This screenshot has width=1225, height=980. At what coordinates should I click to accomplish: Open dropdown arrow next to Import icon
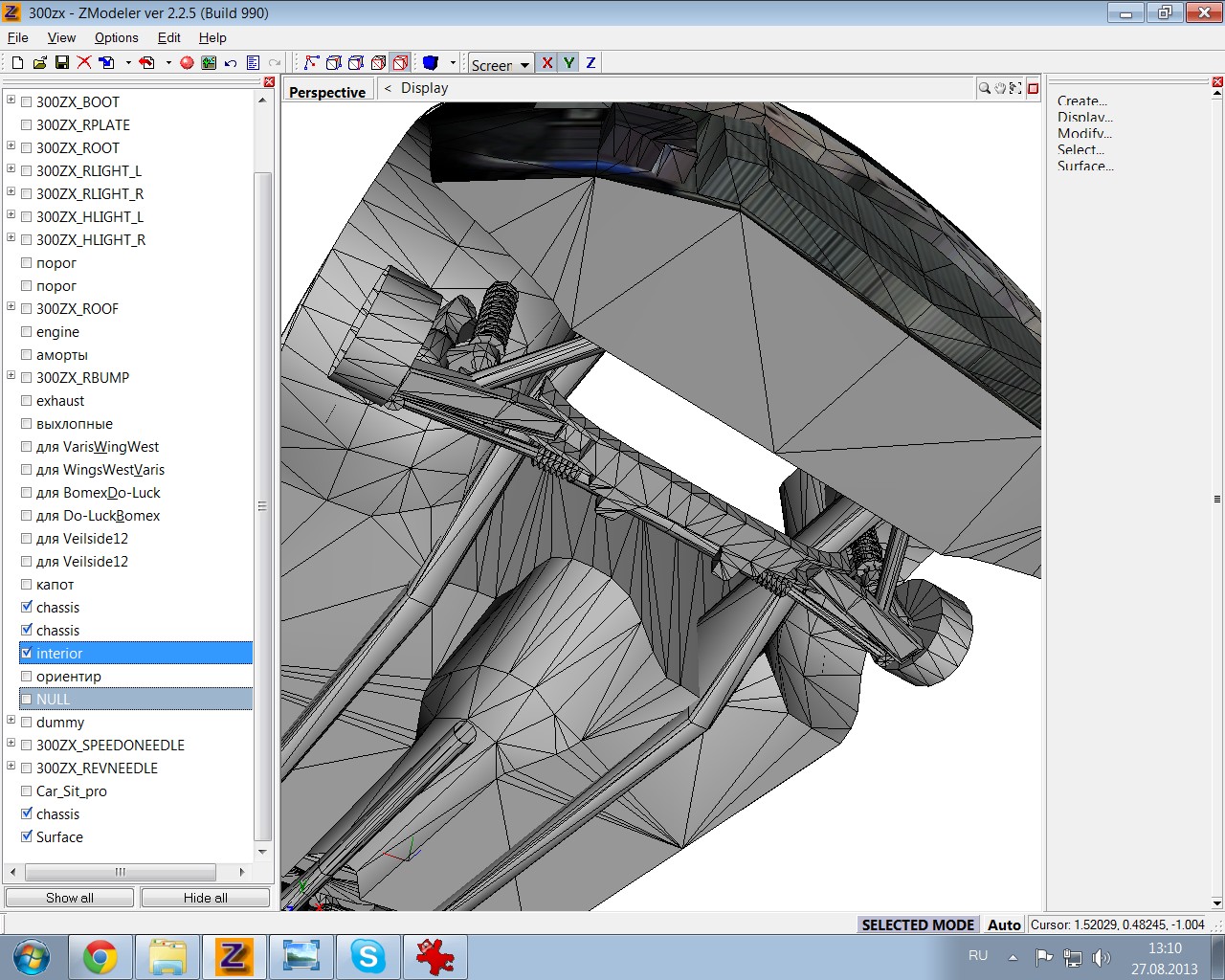[x=128, y=62]
